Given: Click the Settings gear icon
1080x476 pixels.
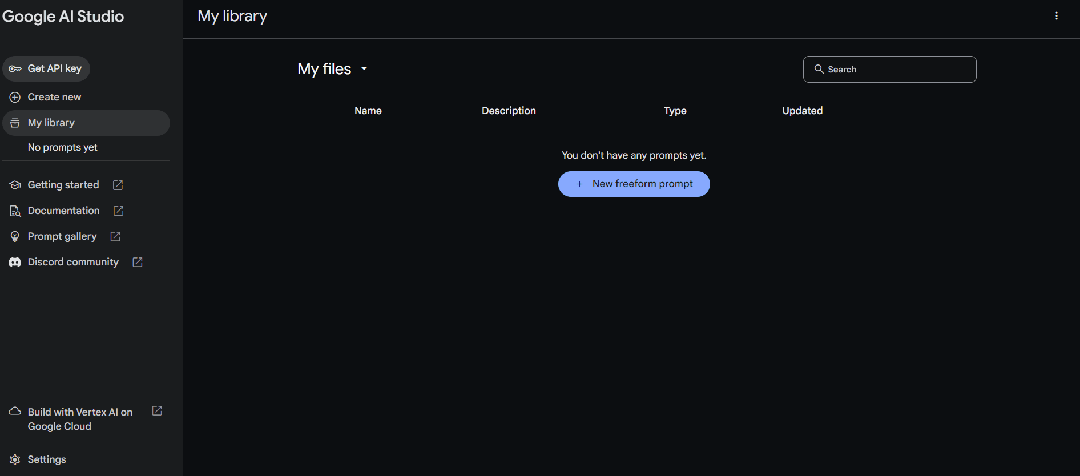Looking at the screenshot, I should tap(15, 459).
